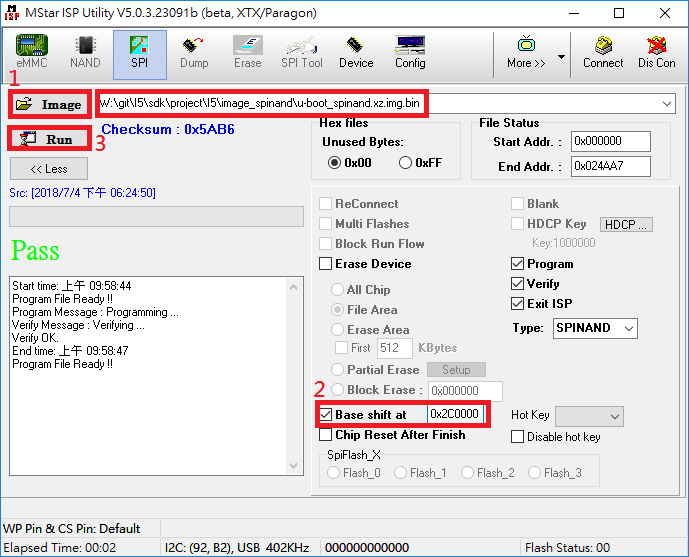Expand the image file path dropdown
689x557 pixels.
(667, 104)
